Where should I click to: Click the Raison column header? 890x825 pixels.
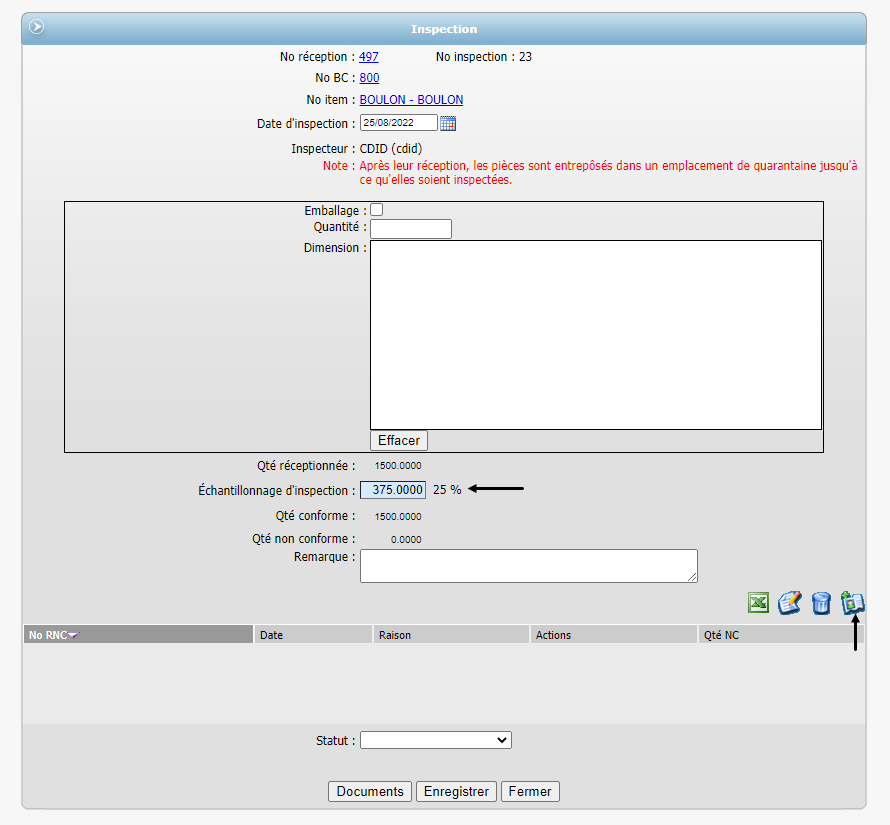(x=394, y=635)
